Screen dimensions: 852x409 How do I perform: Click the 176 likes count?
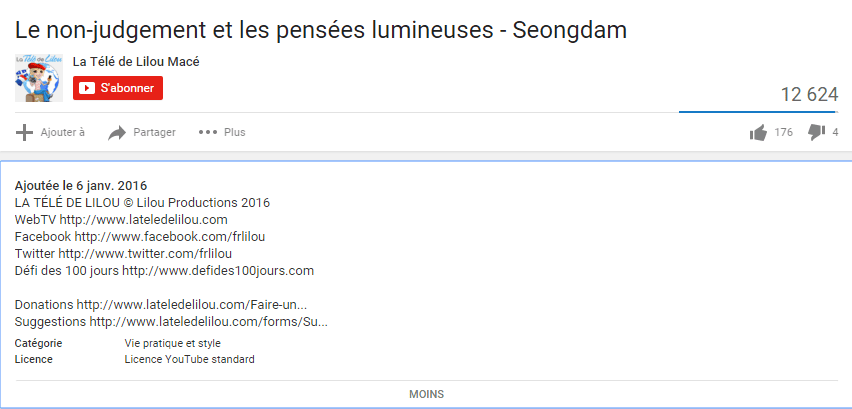tap(784, 132)
